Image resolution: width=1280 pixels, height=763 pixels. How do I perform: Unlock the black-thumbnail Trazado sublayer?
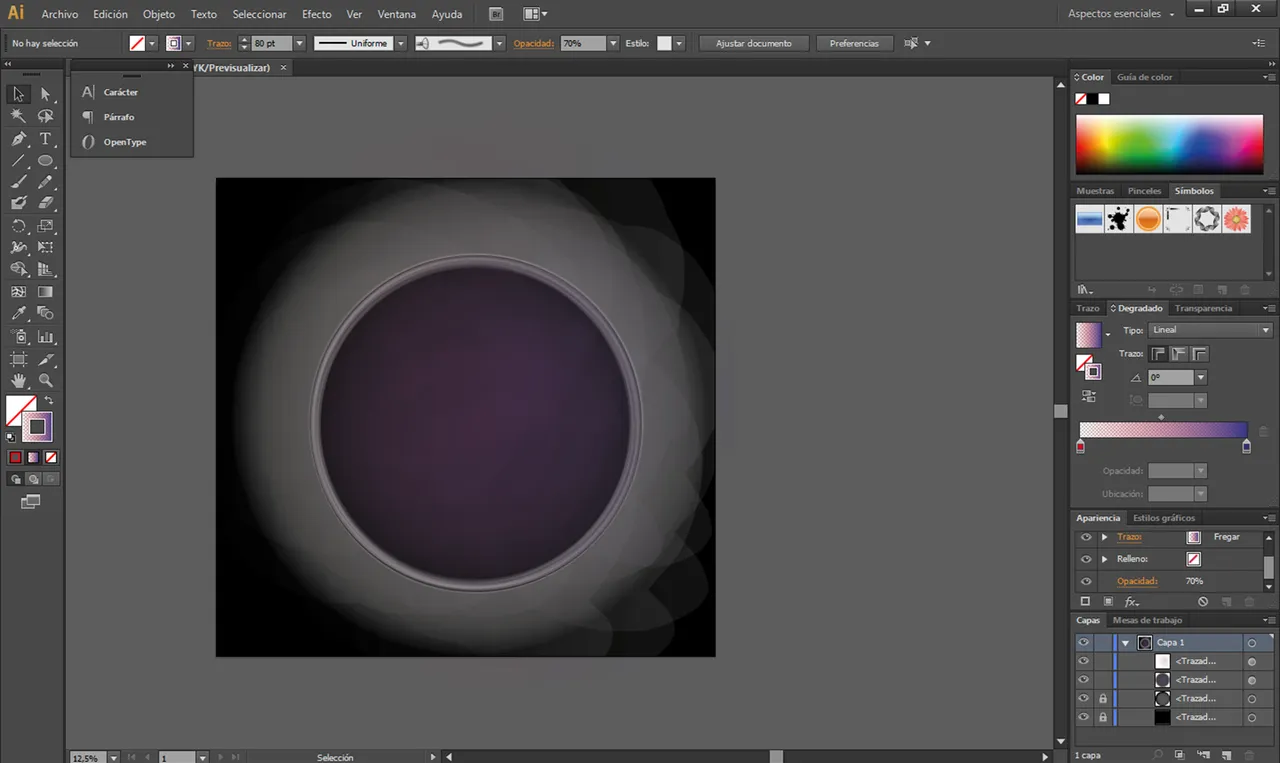1103,717
